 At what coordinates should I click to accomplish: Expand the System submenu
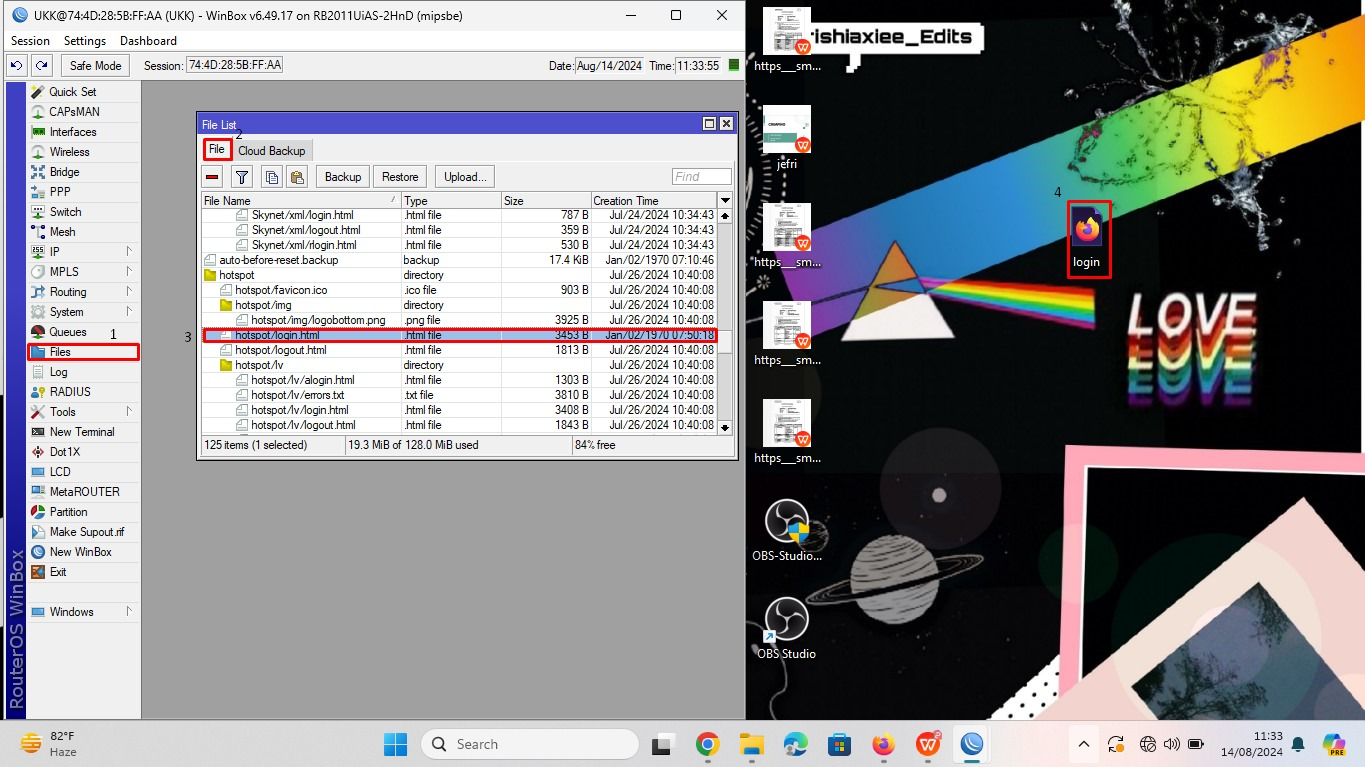point(129,312)
